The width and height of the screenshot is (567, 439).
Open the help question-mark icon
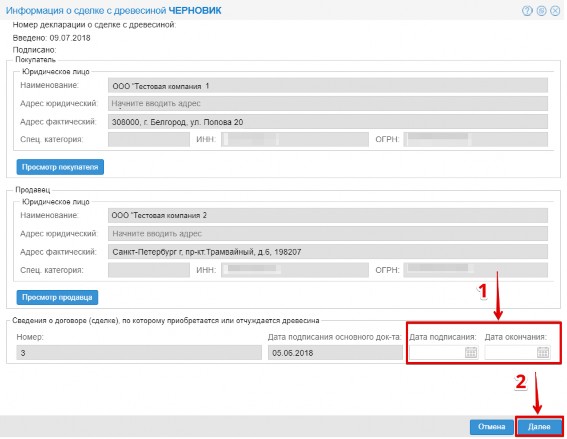pyautogui.click(x=527, y=11)
